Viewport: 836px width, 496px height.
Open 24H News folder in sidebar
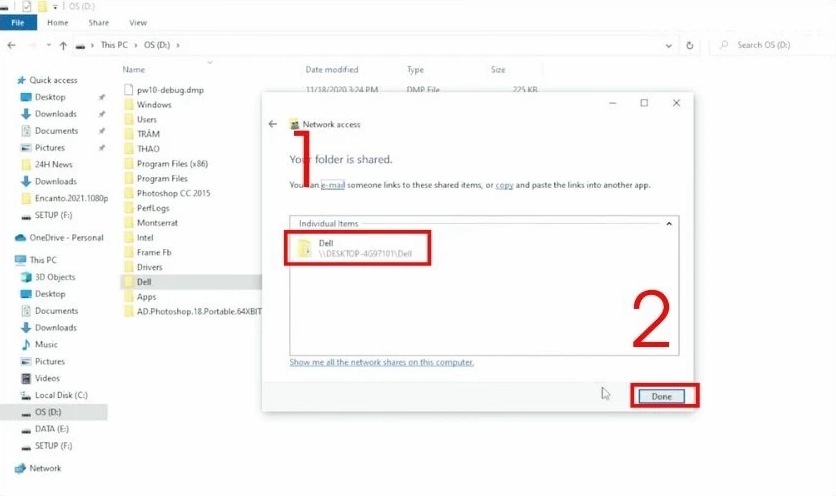53,164
